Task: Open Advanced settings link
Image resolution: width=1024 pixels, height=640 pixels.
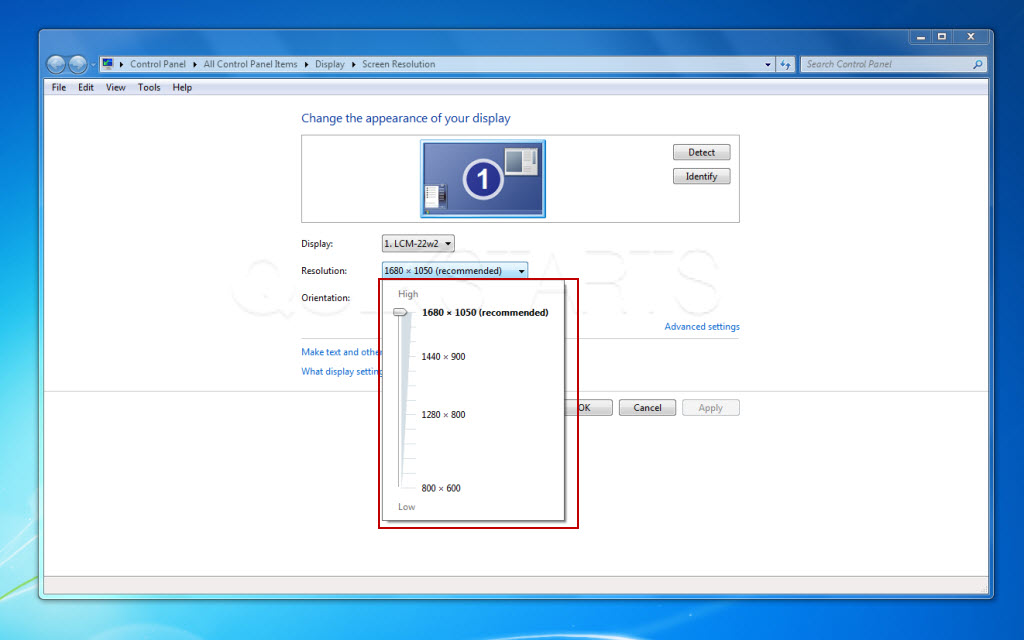Action: coord(702,327)
